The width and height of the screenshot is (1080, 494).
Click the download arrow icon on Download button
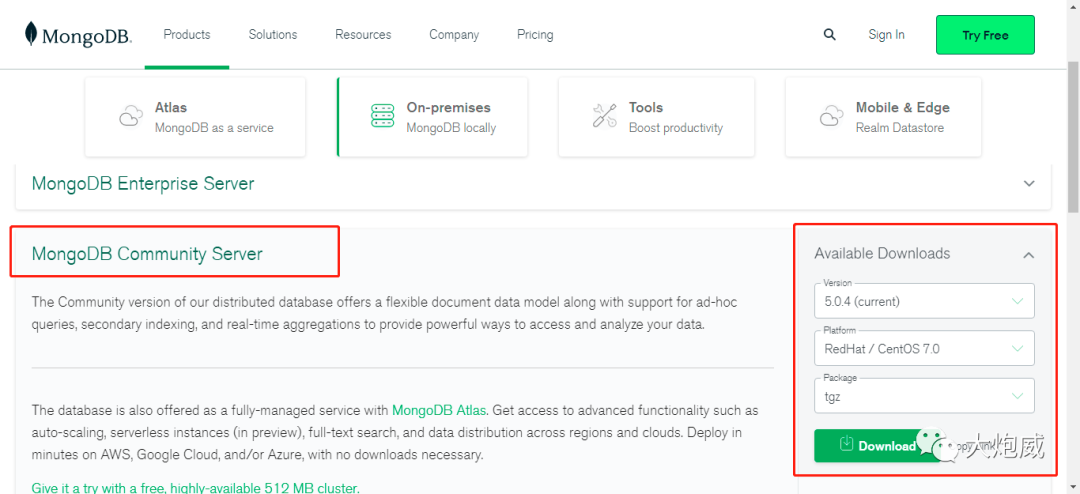pyautogui.click(x=846, y=445)
